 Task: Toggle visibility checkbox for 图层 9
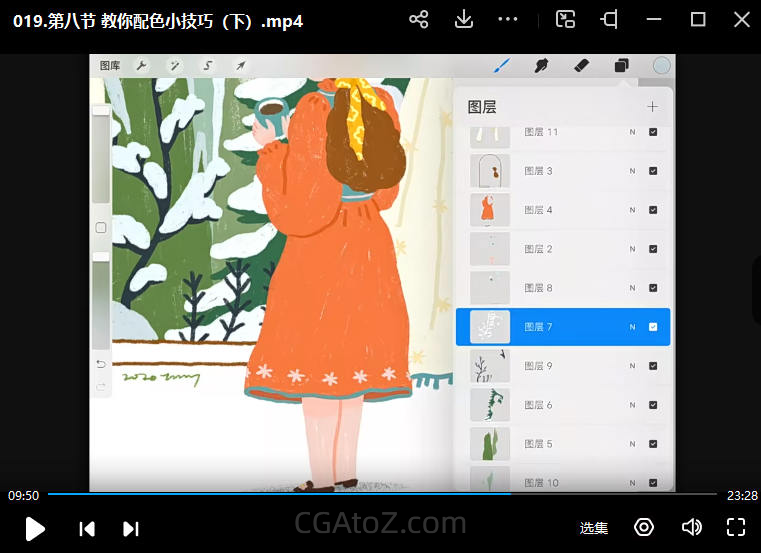653,366
